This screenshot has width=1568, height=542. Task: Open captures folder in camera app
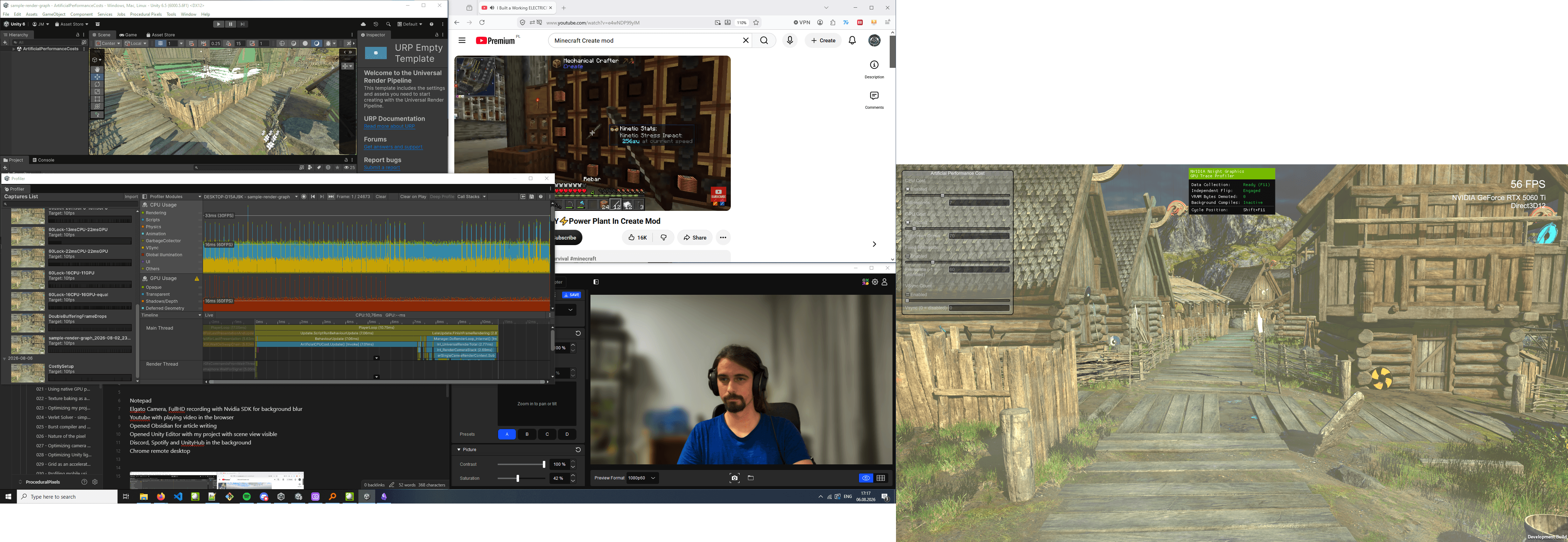[750, 478]
